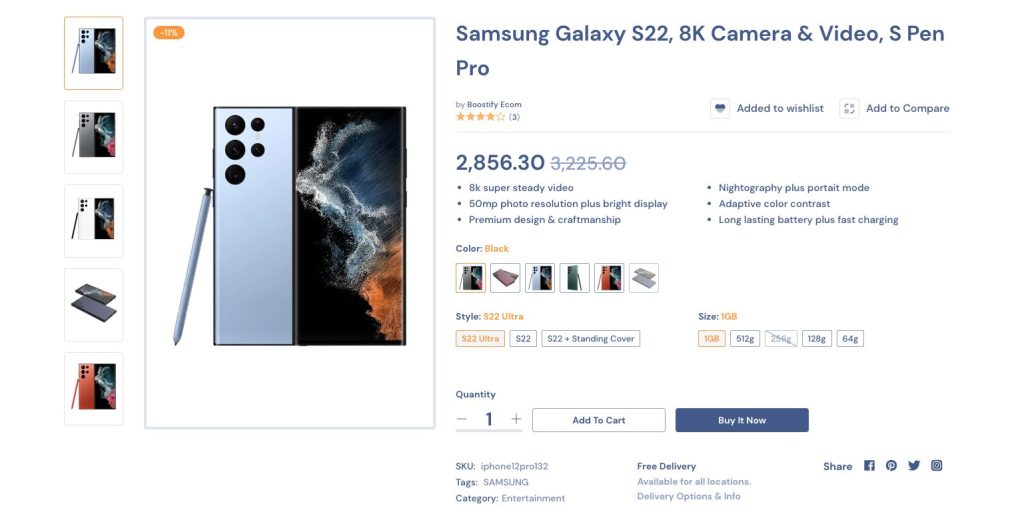Screen dimensions: 1024x526
Task: Open the SAMSUNG tag link
Action: tap(505, 482)
